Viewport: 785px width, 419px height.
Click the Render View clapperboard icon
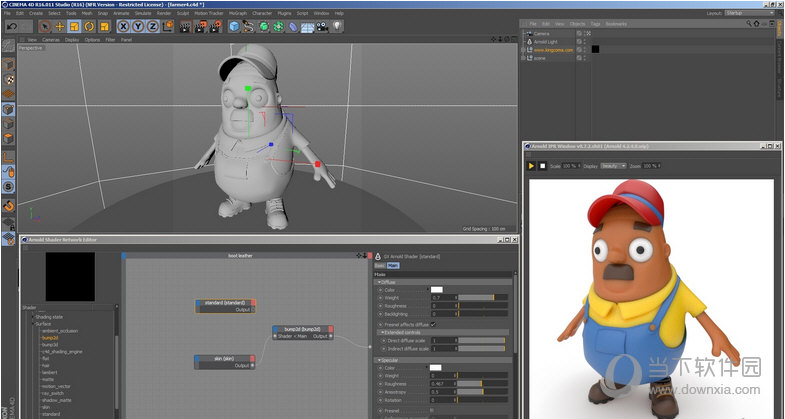pos(185,26)
